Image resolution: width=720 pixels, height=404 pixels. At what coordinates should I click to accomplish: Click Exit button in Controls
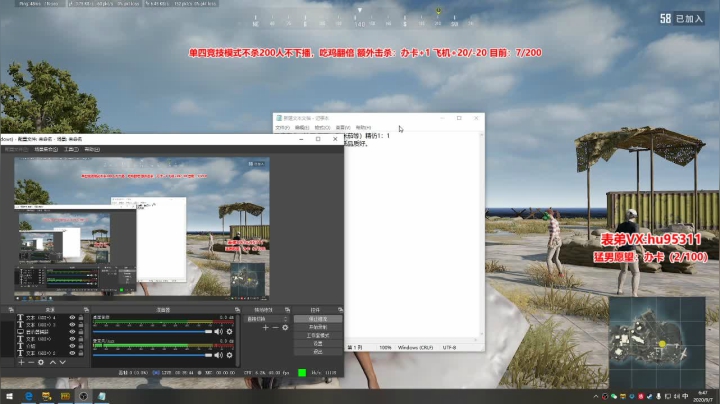click(318, 352)
